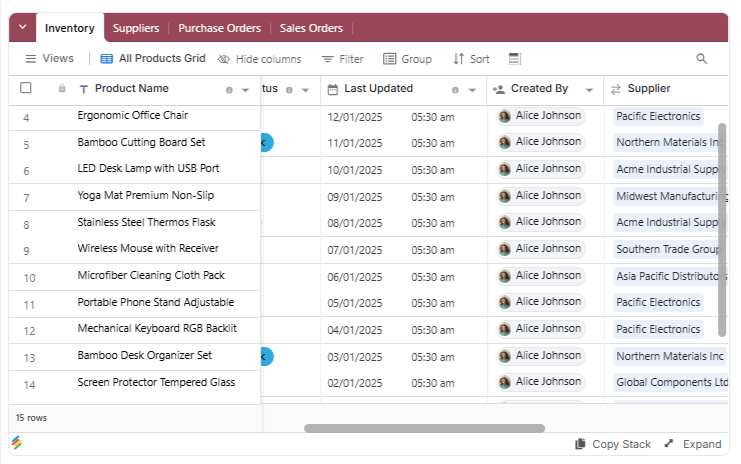Image resolution: width=741 pixels, height=464 pixels.
Task: Click Pacific Electronics supplier in row 4
Action: [x=658, y=116]
